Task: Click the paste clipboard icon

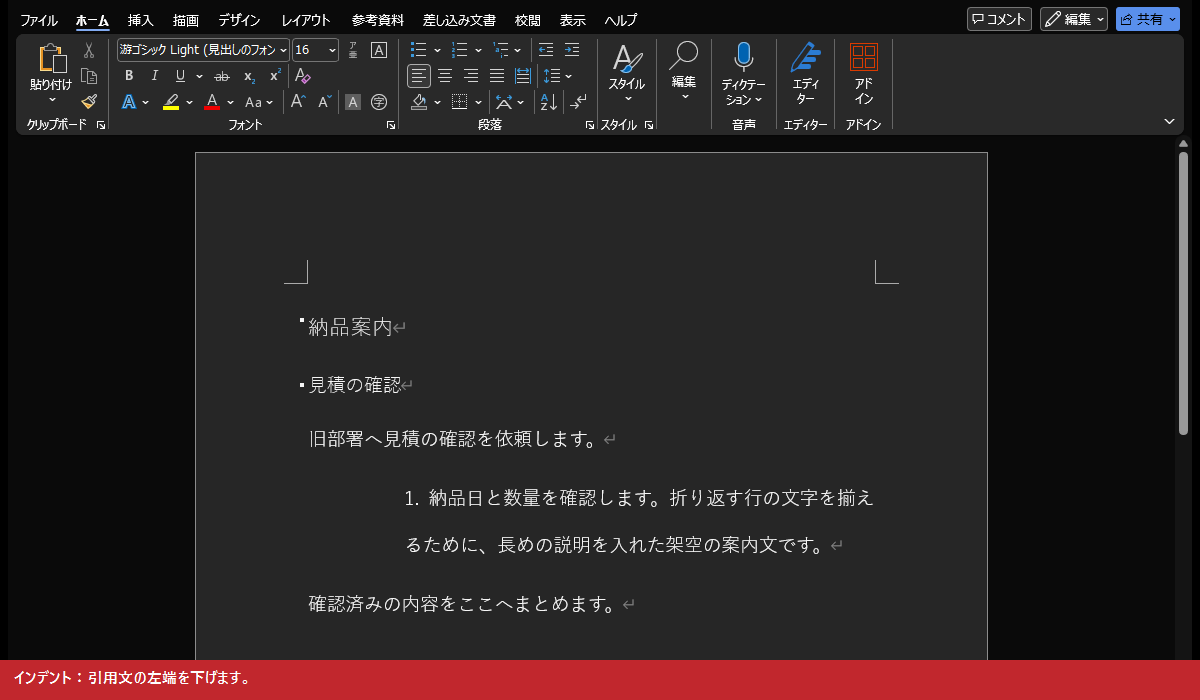Action: point(51,59)
